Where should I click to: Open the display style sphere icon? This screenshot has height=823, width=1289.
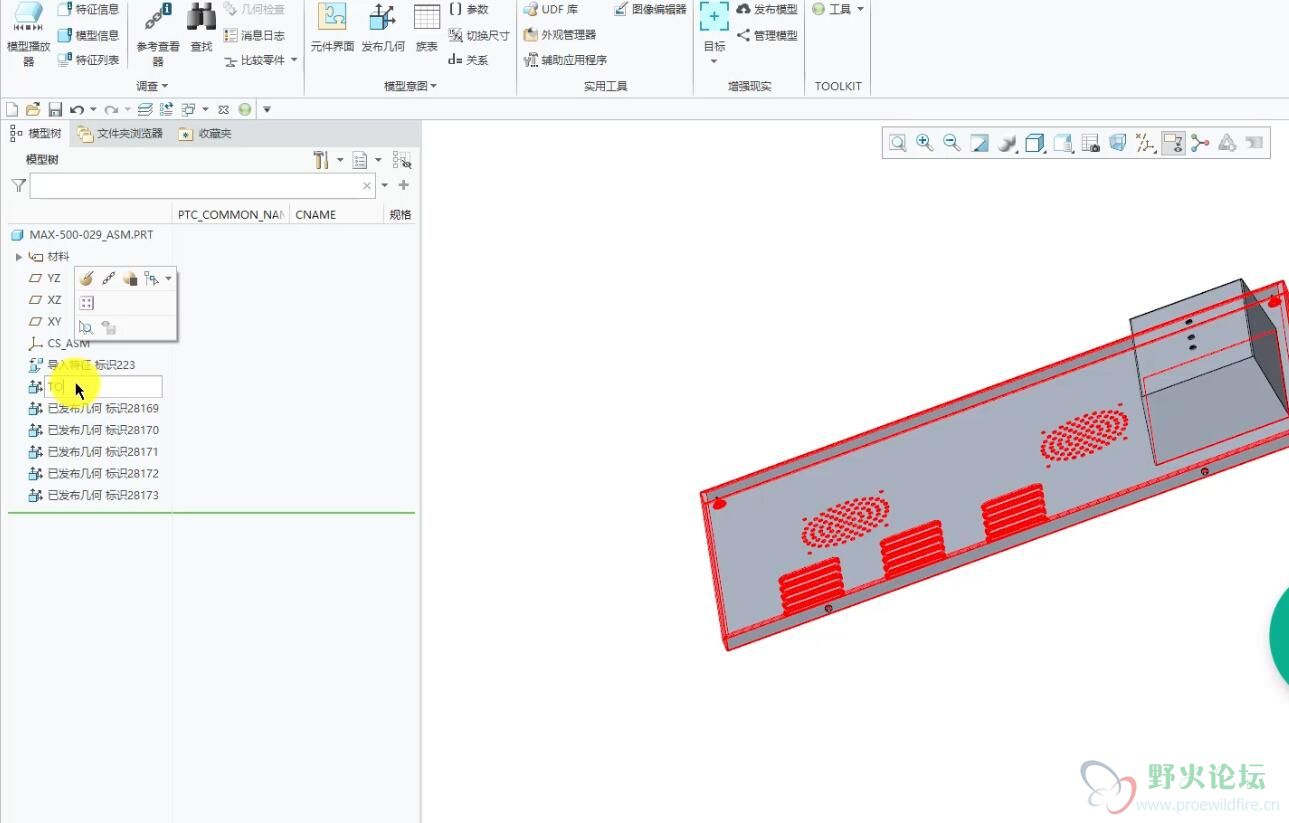[1008, 144]
